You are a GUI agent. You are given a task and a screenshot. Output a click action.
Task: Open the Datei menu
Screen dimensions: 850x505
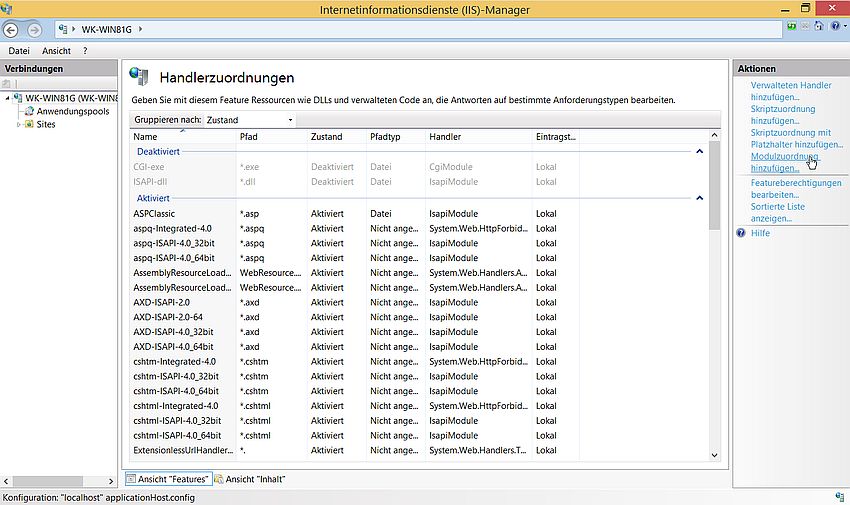point(19,51)
